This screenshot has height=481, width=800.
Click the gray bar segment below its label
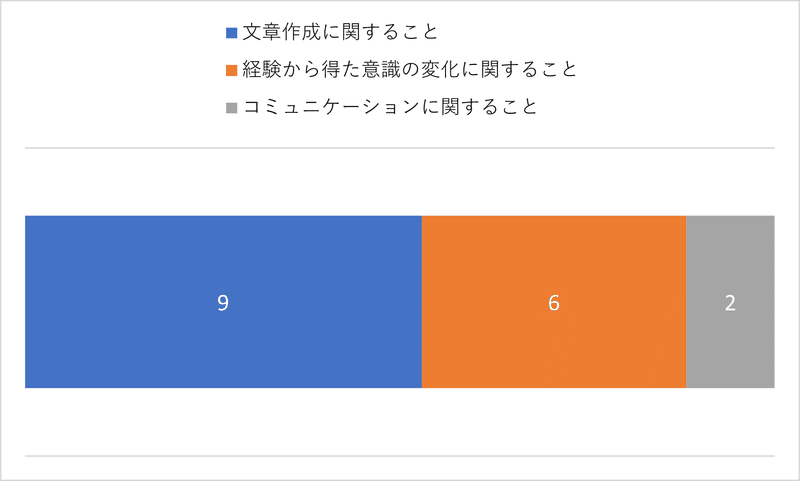[730, 352]
